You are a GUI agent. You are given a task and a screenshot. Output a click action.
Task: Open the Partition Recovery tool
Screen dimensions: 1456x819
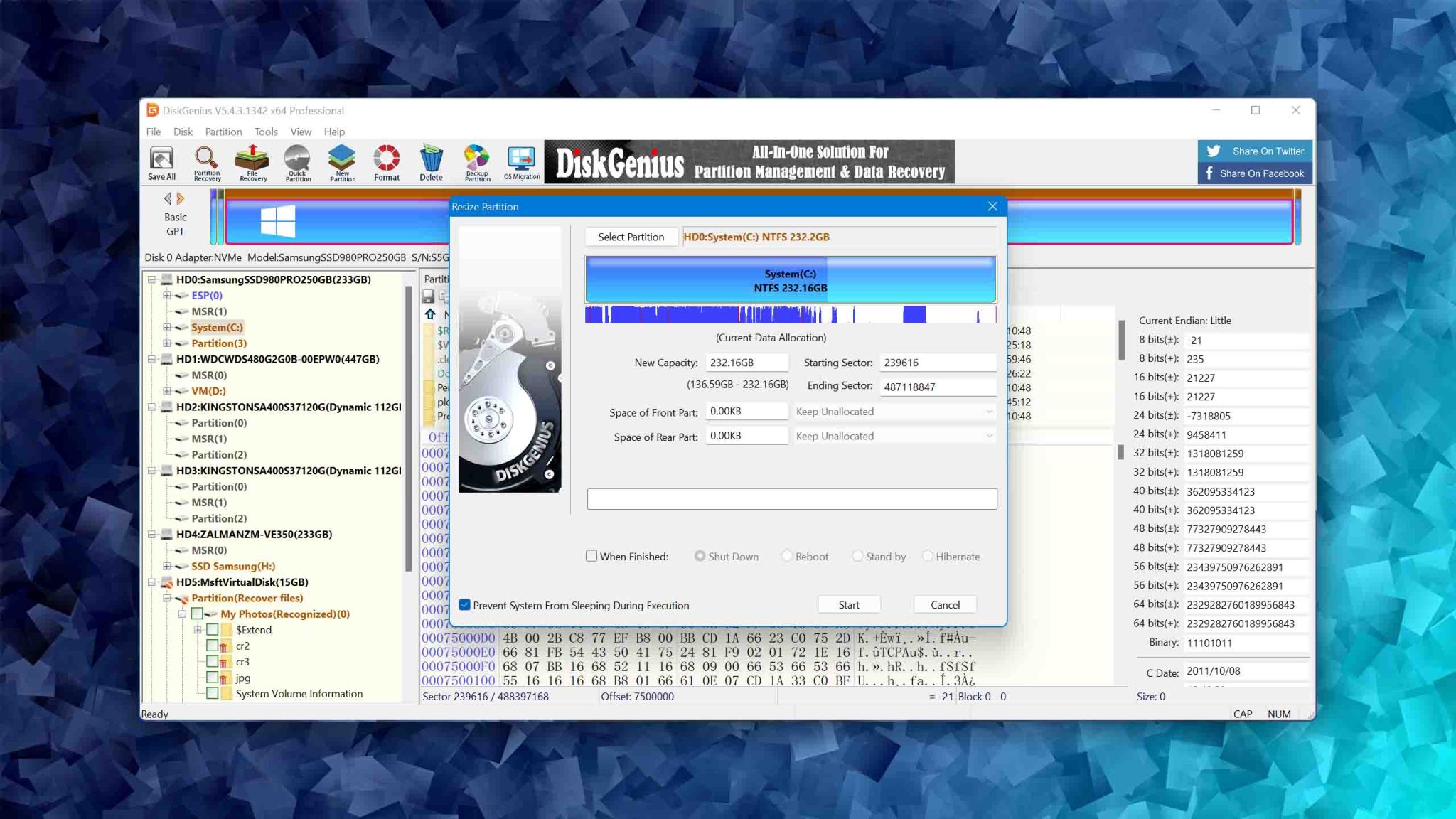pos(207,162)
